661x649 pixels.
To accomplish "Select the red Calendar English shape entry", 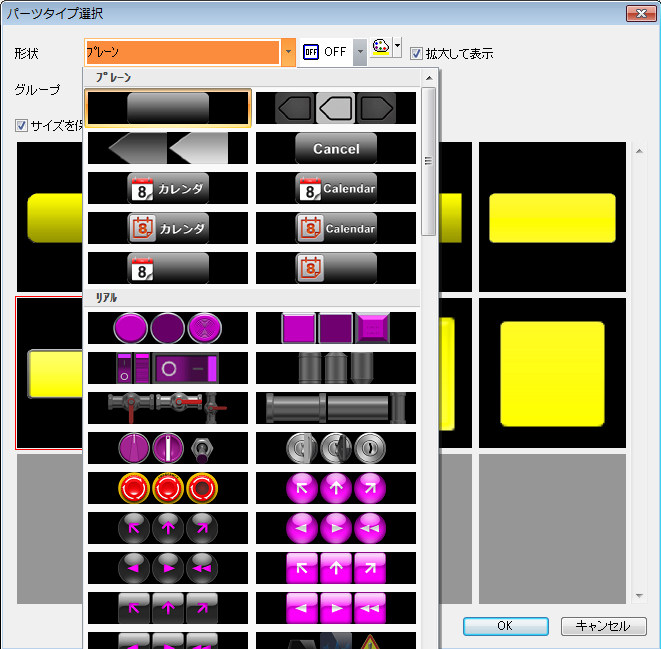I will (336, 188).
